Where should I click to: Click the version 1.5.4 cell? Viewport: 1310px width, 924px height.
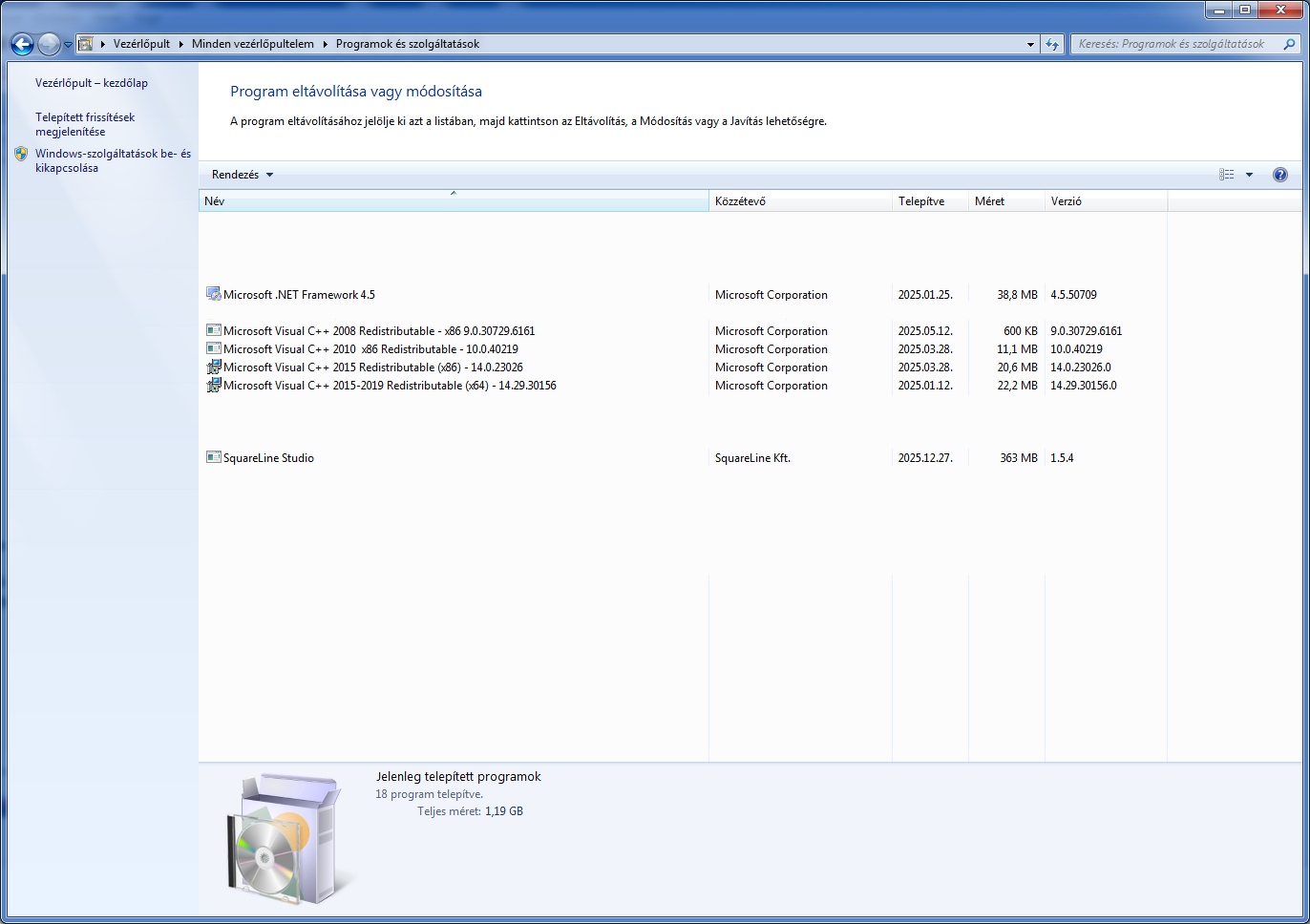[1062, 458]
